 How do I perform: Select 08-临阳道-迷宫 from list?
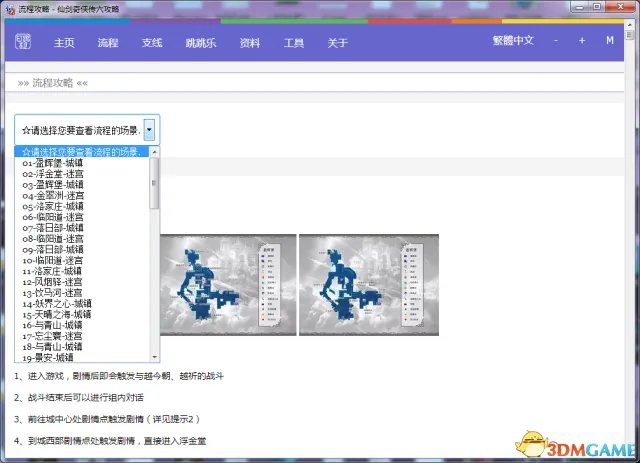tap(82, 239)
